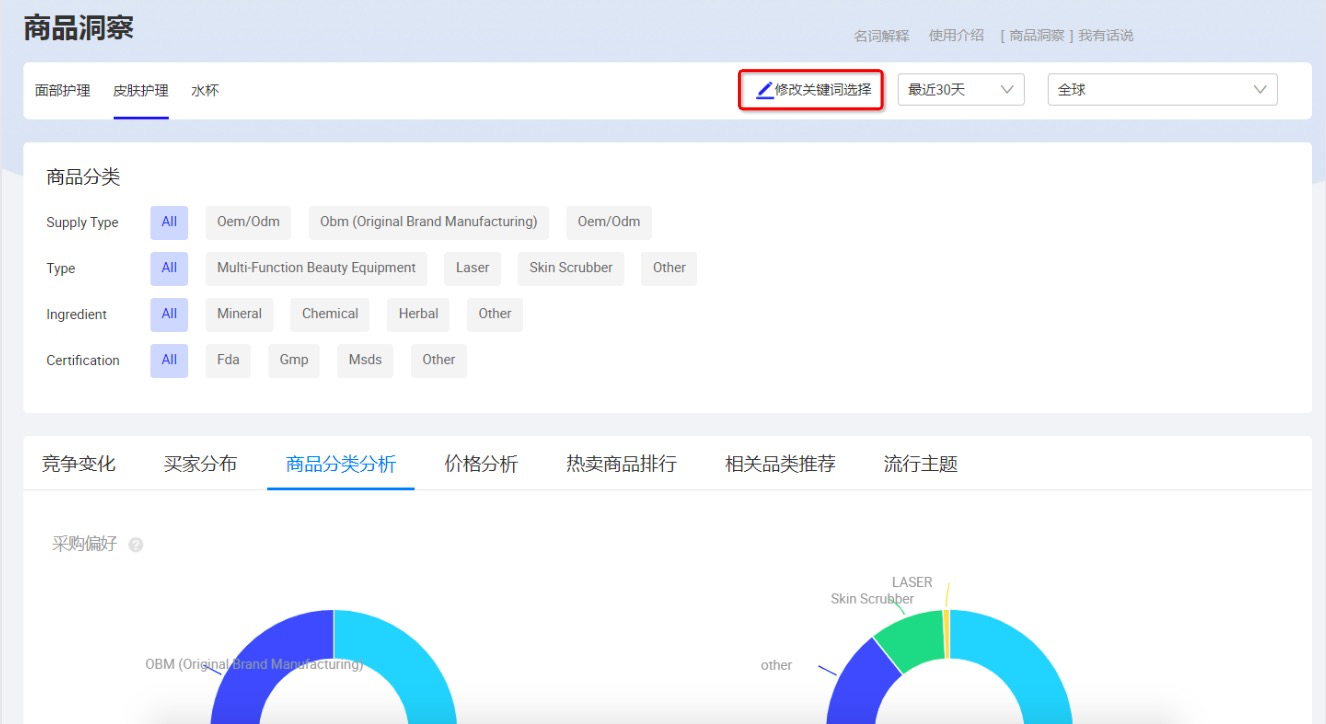Open the 名词解释 link
Screen dimensions: 1326x724
click(881, 36)
